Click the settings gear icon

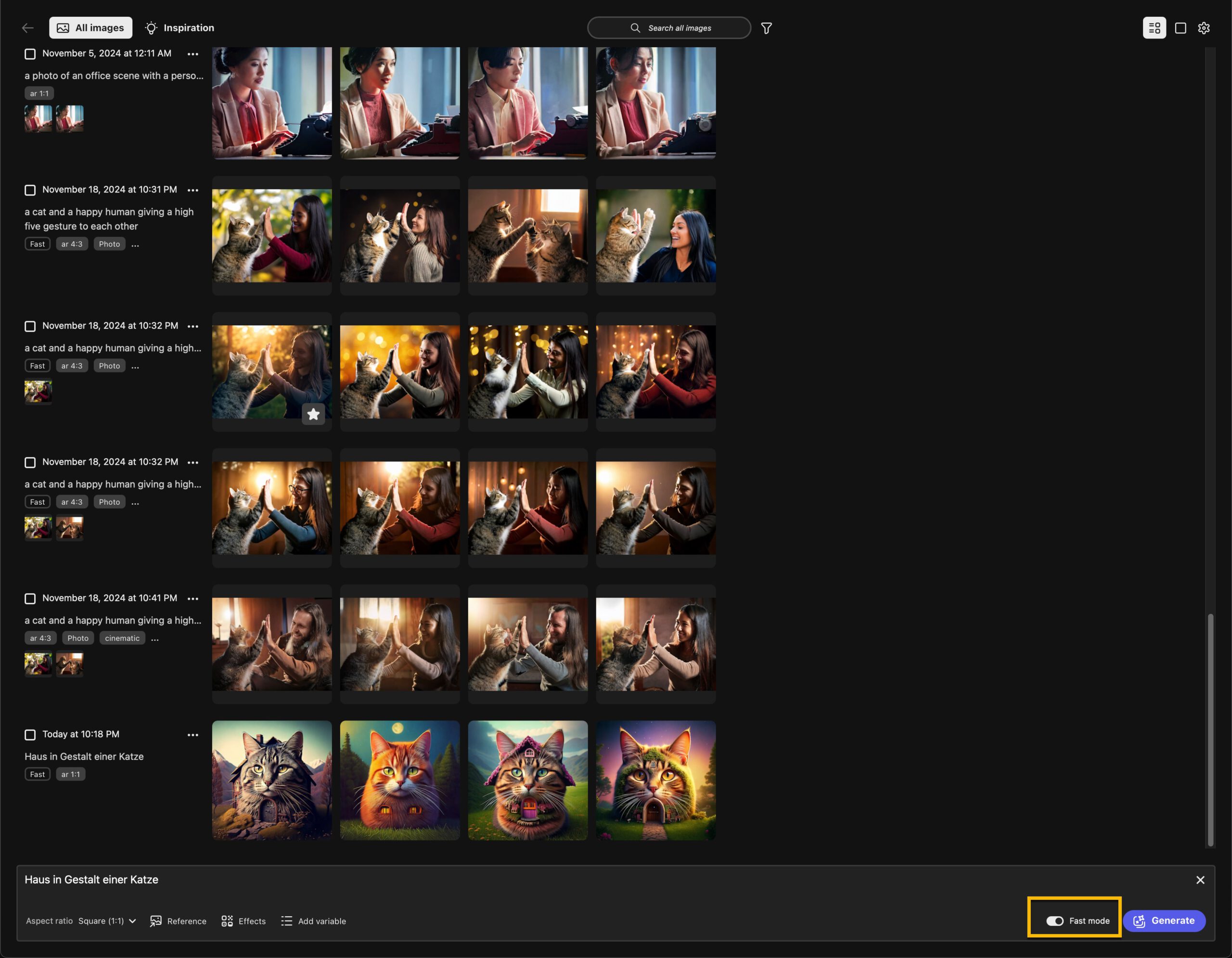pyautogui.click(x=1204, y=28)
